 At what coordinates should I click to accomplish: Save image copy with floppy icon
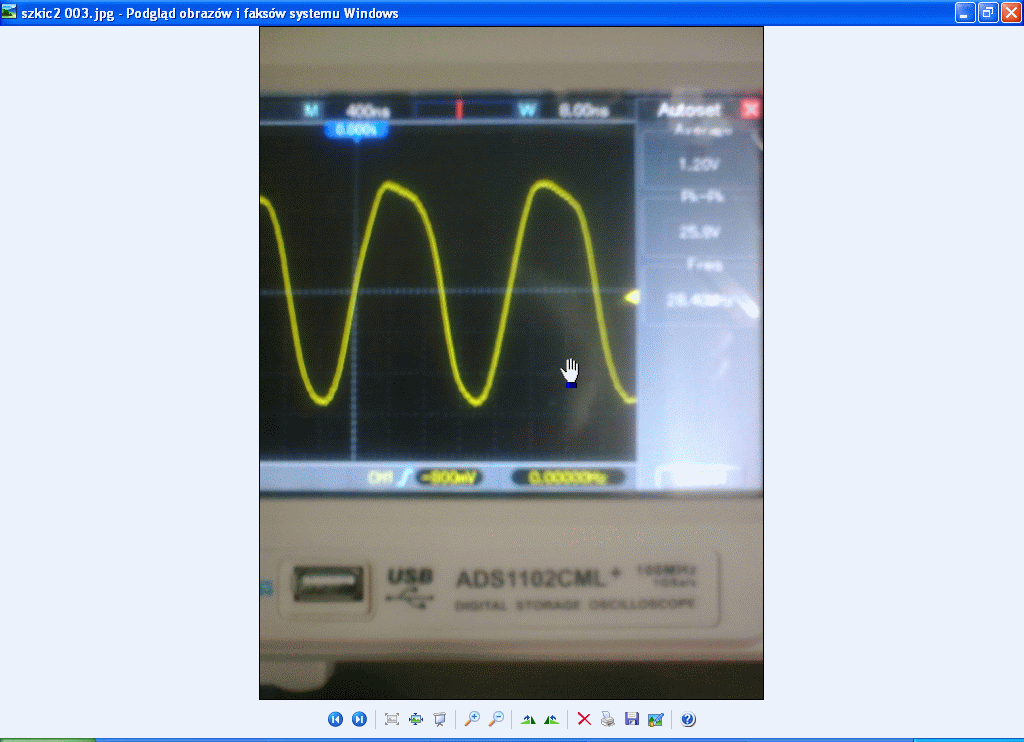pos(631,719)
